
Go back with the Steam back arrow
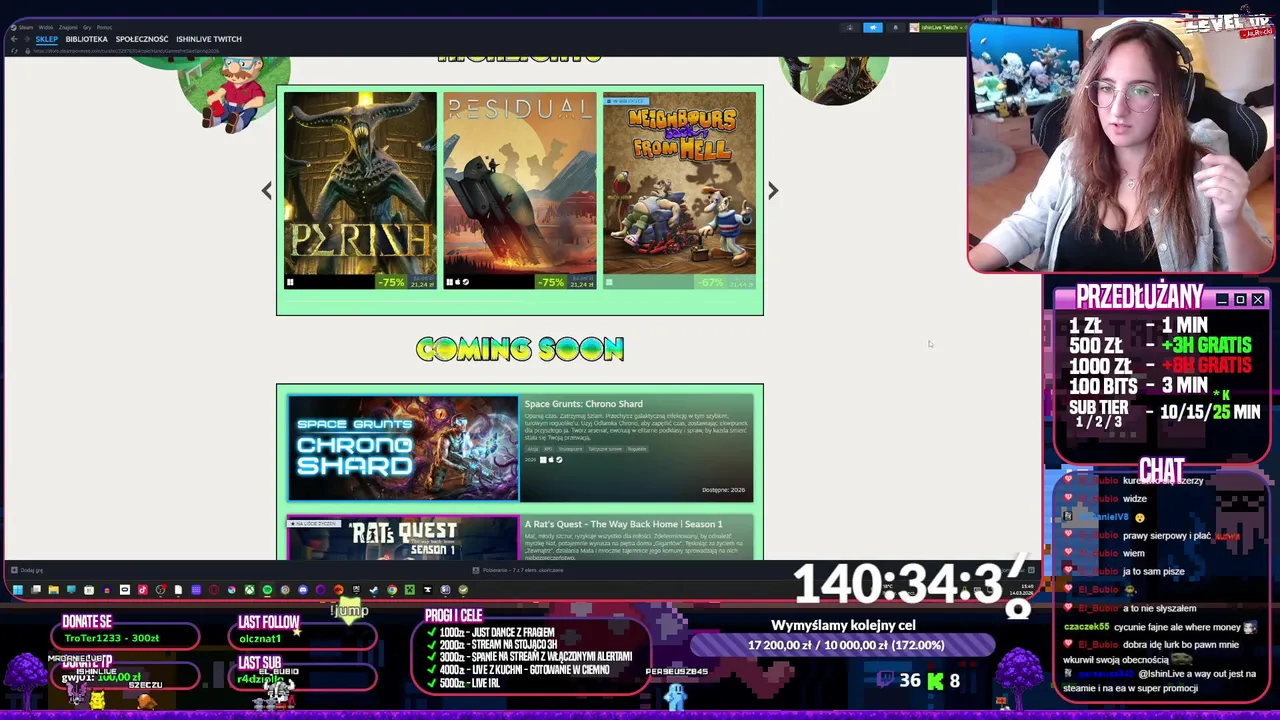[x=14, y=39]
